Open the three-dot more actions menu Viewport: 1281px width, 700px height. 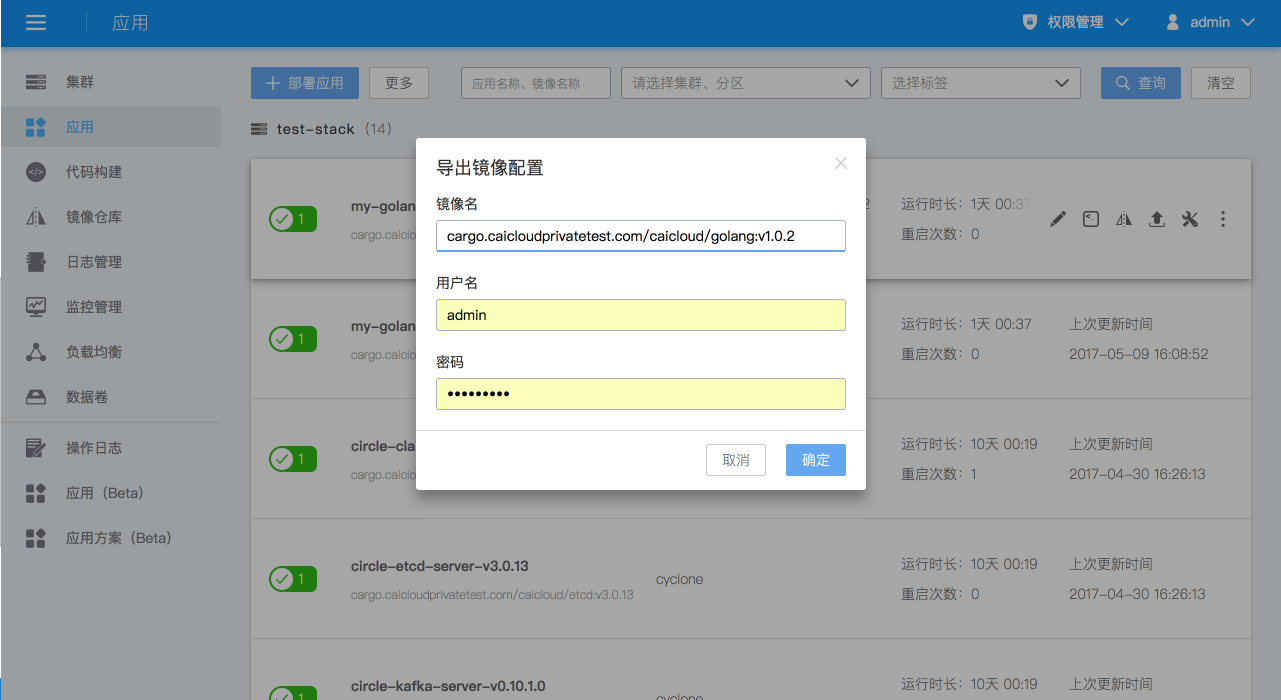1223,220
